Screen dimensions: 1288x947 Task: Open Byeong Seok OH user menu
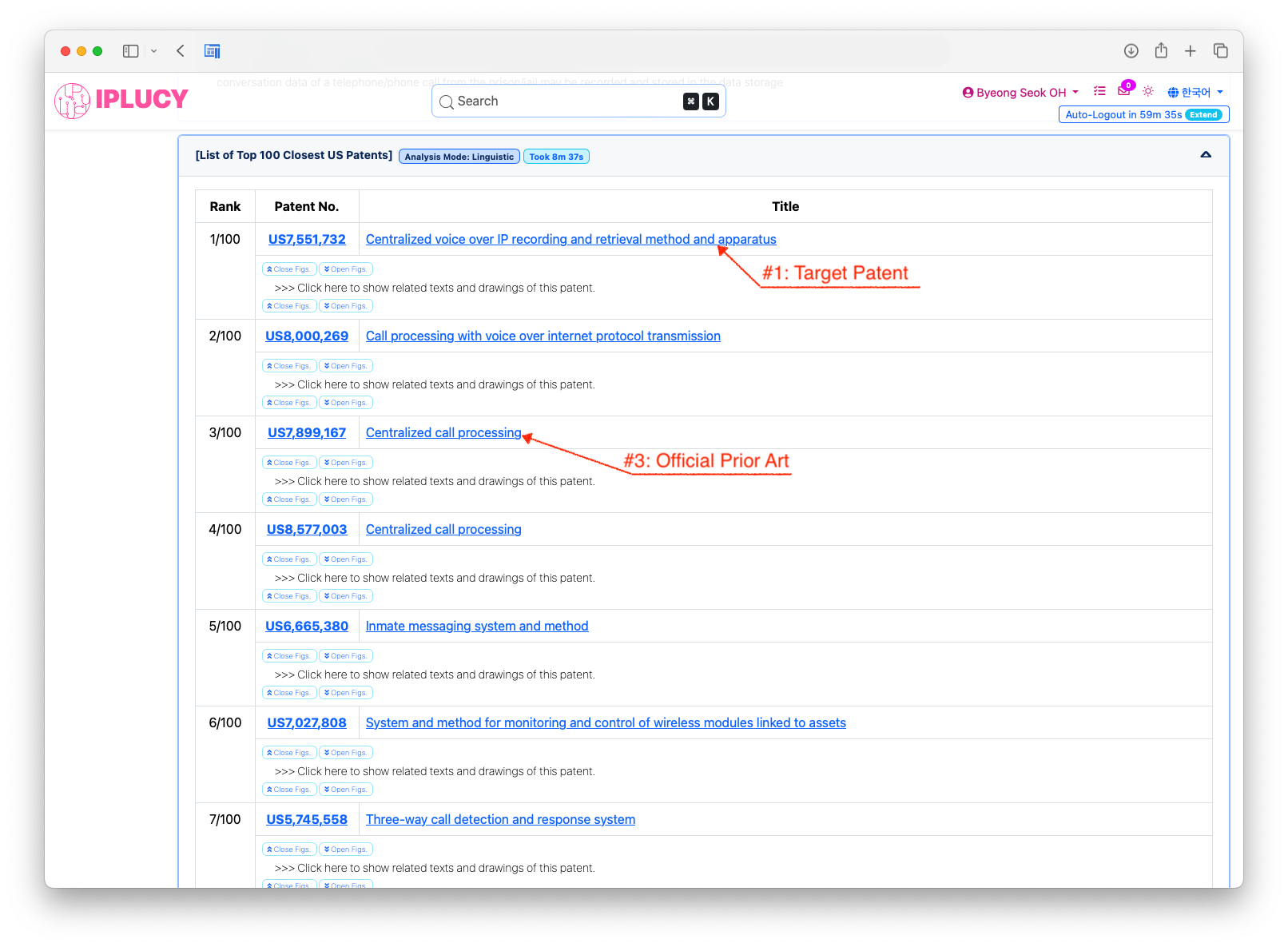pyautogui.click(x=1021, y=93)
